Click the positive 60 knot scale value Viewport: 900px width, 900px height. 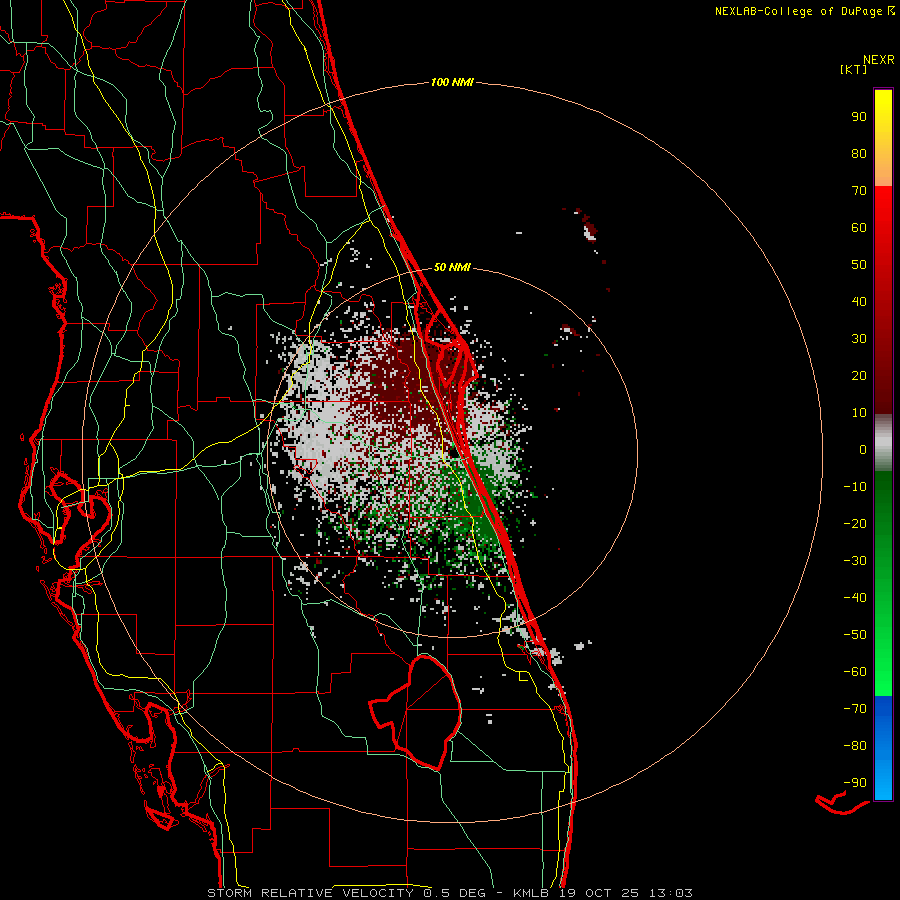(x=859, y=227)
